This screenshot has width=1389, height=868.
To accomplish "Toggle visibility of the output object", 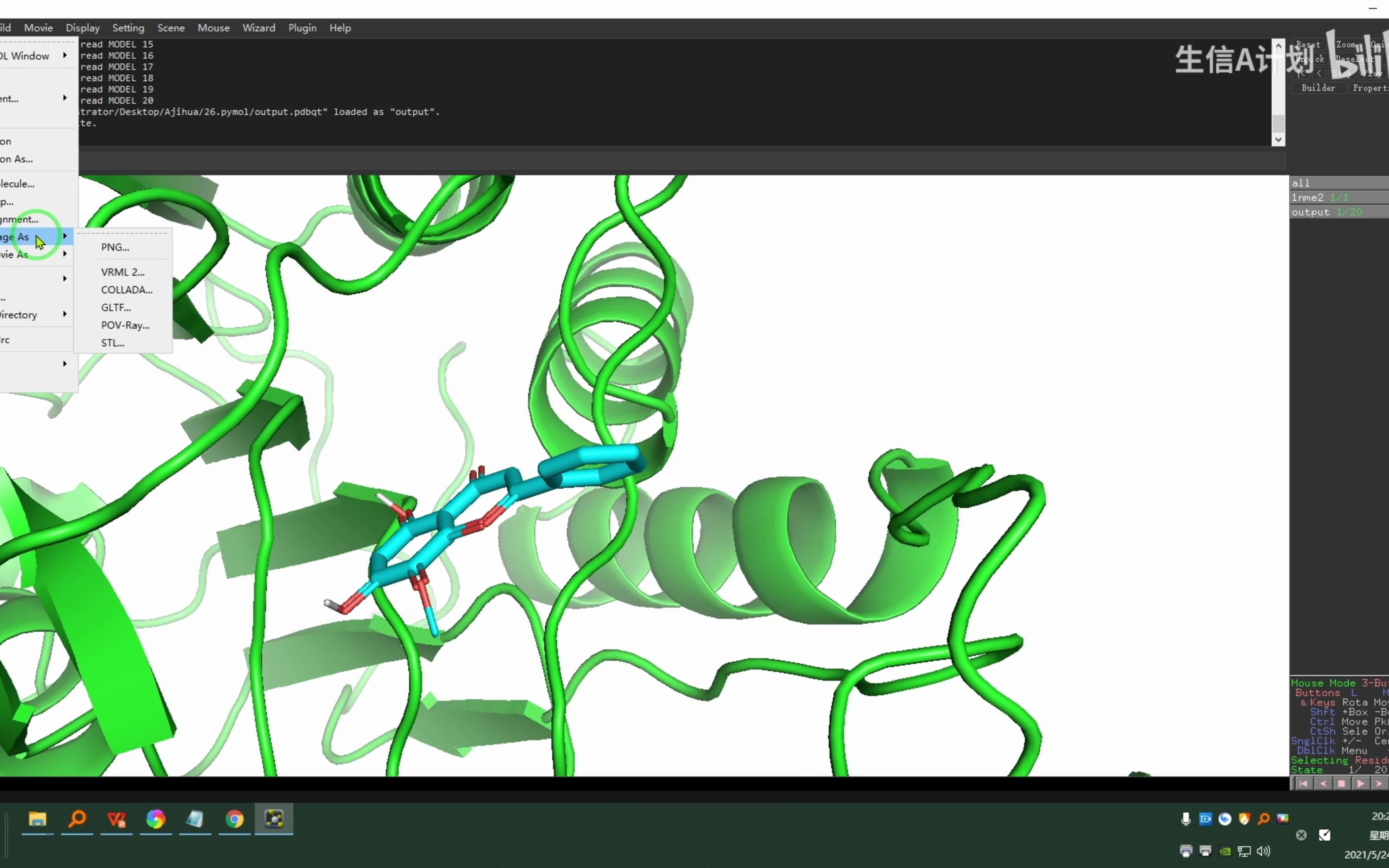I will point(1339,213).
